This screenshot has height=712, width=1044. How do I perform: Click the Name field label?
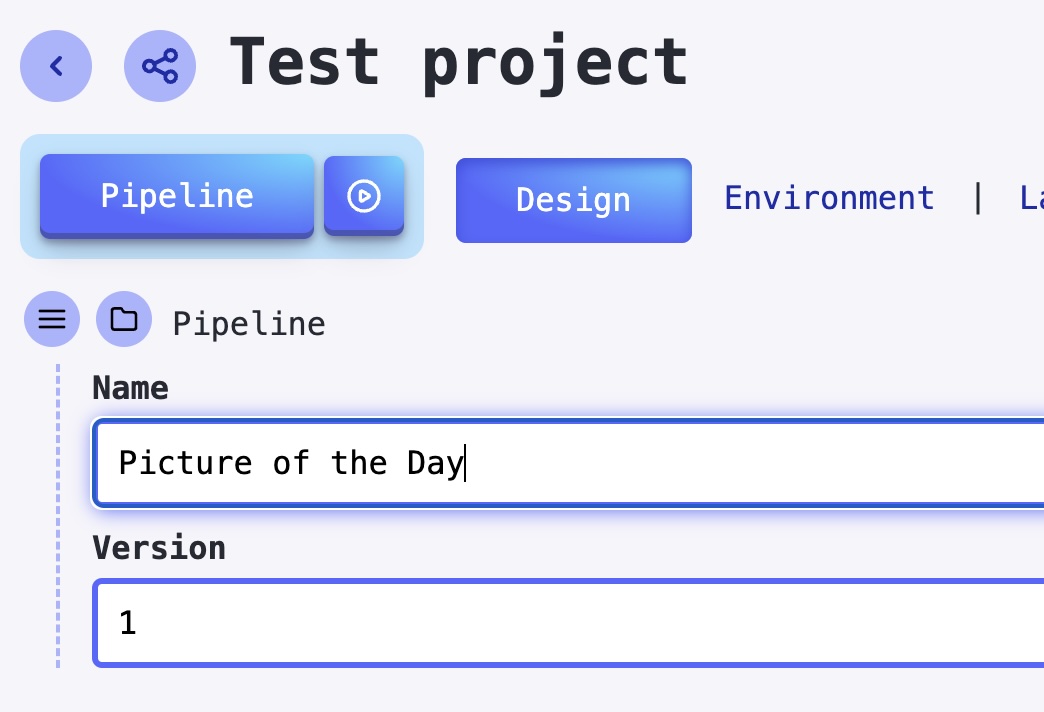click(x=131, y=388)
